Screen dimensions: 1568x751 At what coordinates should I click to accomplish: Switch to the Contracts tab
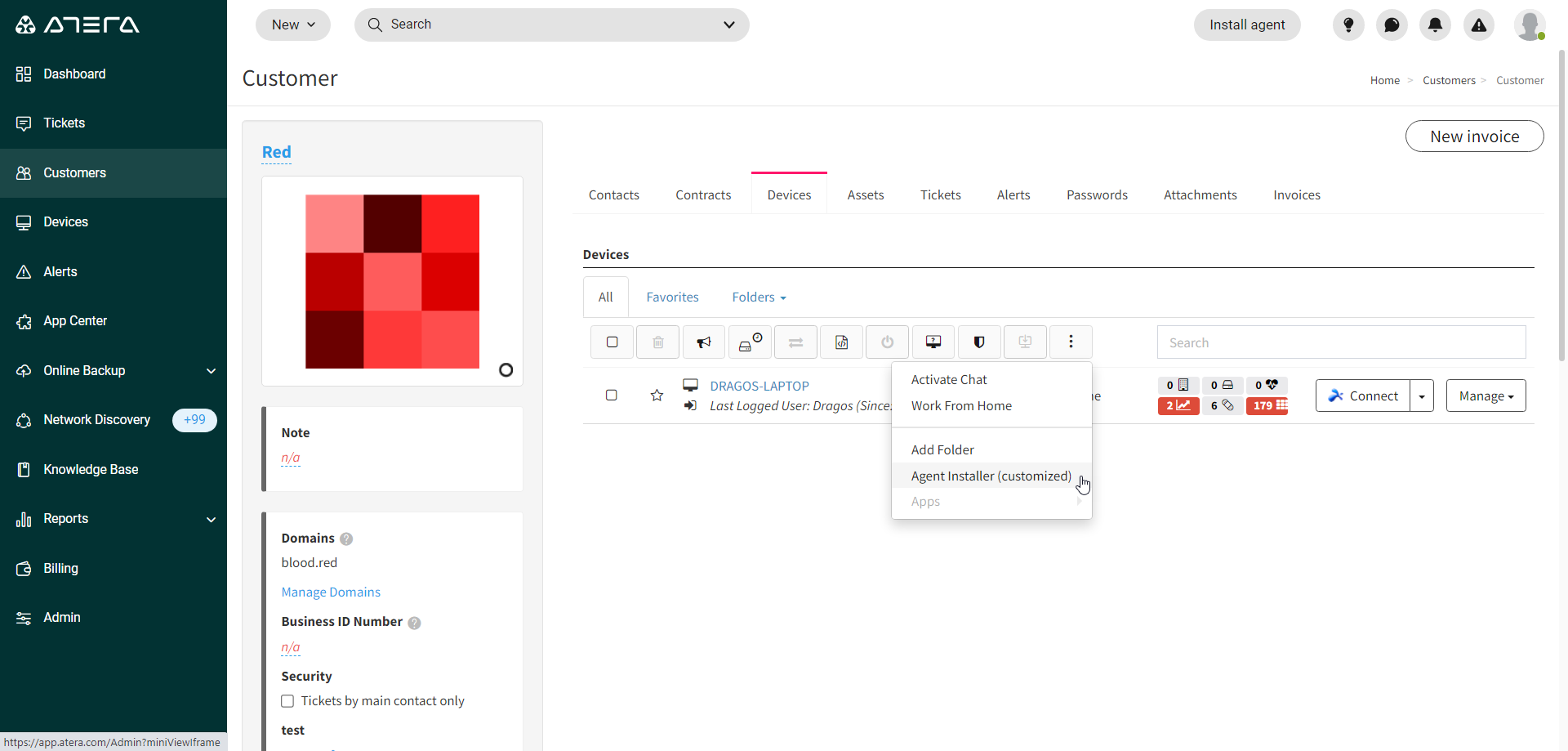(703, 195)
